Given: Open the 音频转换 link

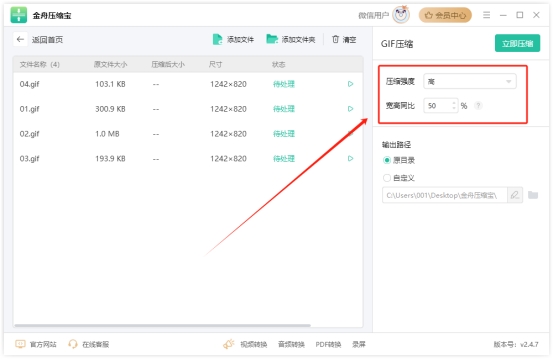Looking at the screenshot, I should click(x=291, y=344).
